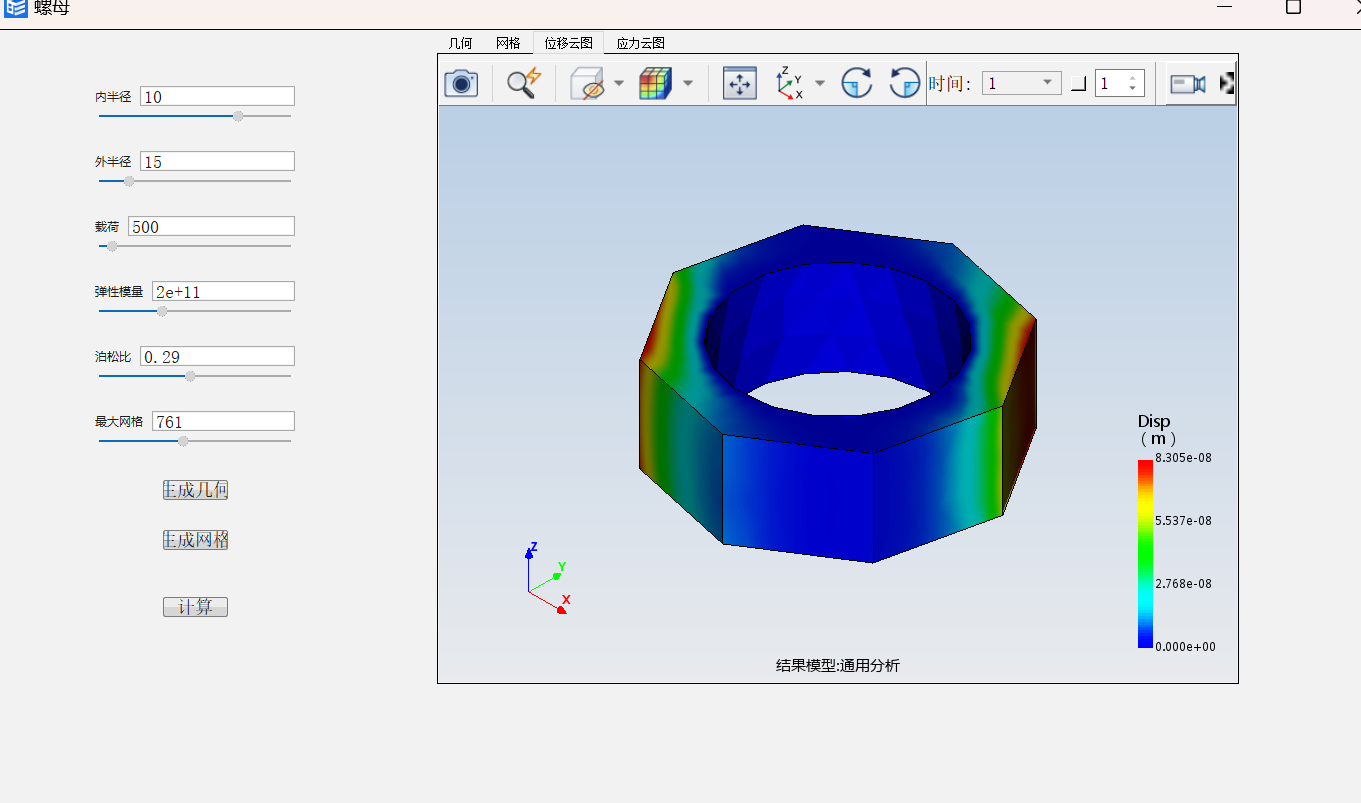Maximize the 螺母 window

pyautogui.click(x=1293, y=7)
